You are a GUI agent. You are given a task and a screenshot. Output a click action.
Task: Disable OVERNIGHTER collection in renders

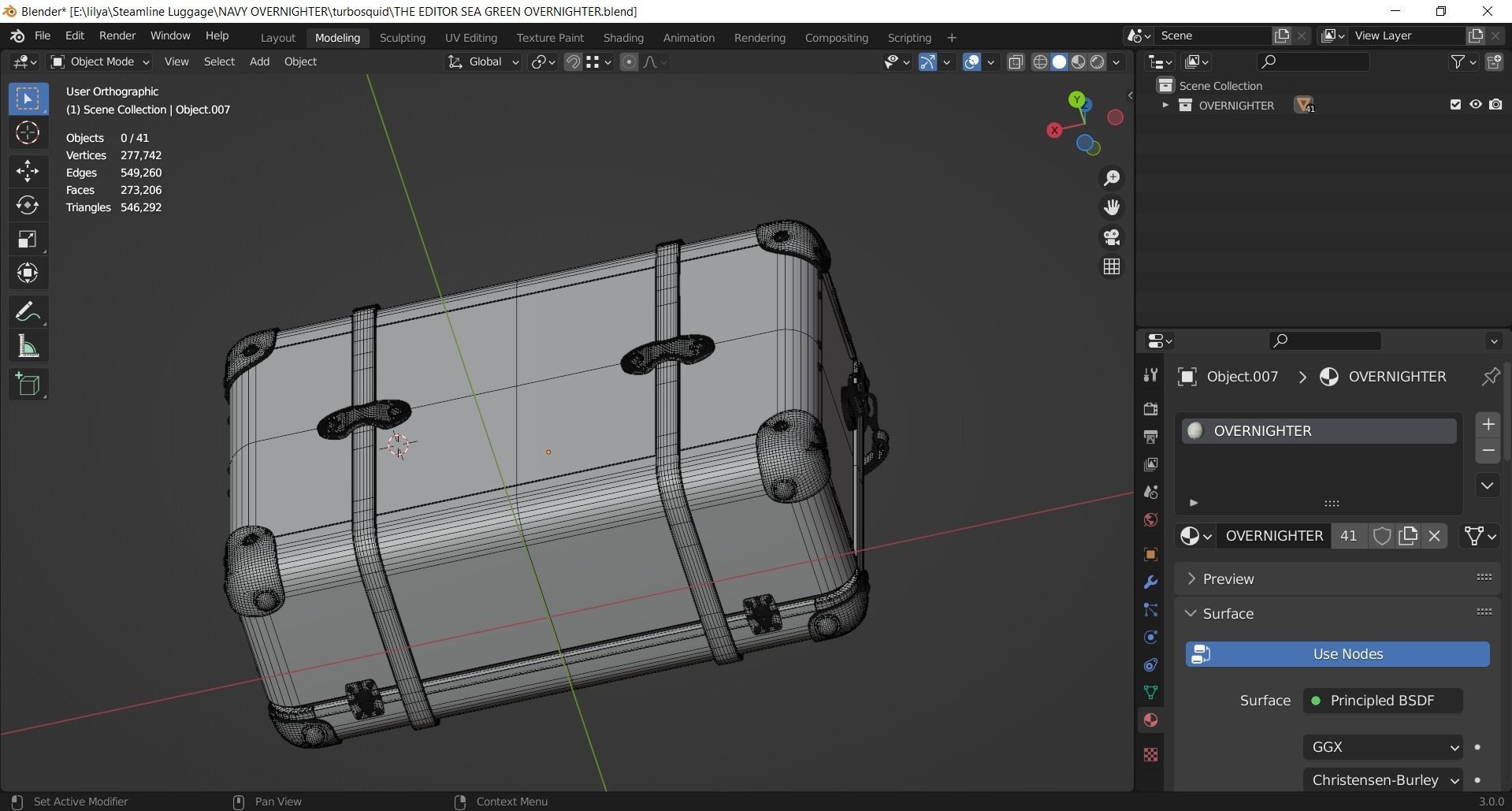1495,105
